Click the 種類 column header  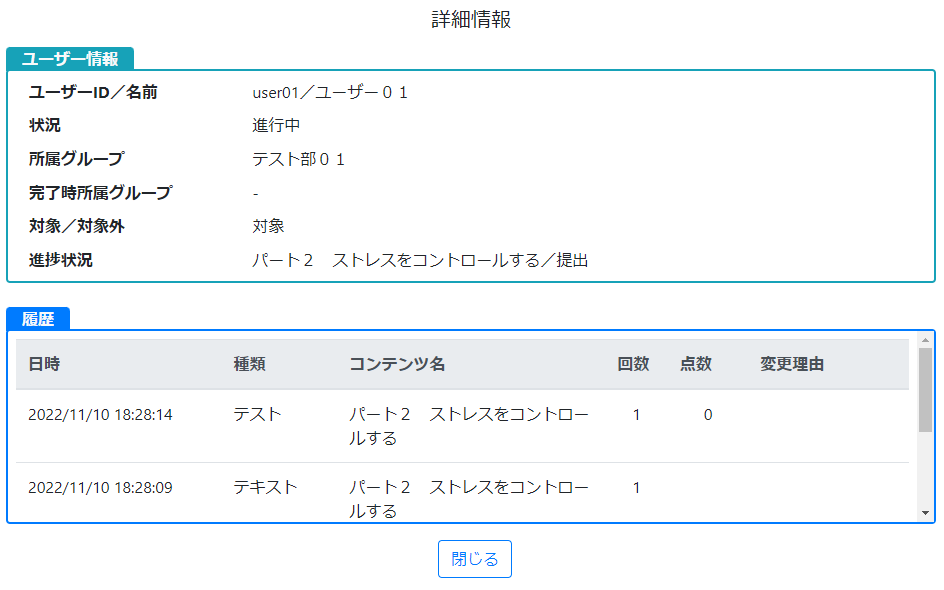click(249, 364)
